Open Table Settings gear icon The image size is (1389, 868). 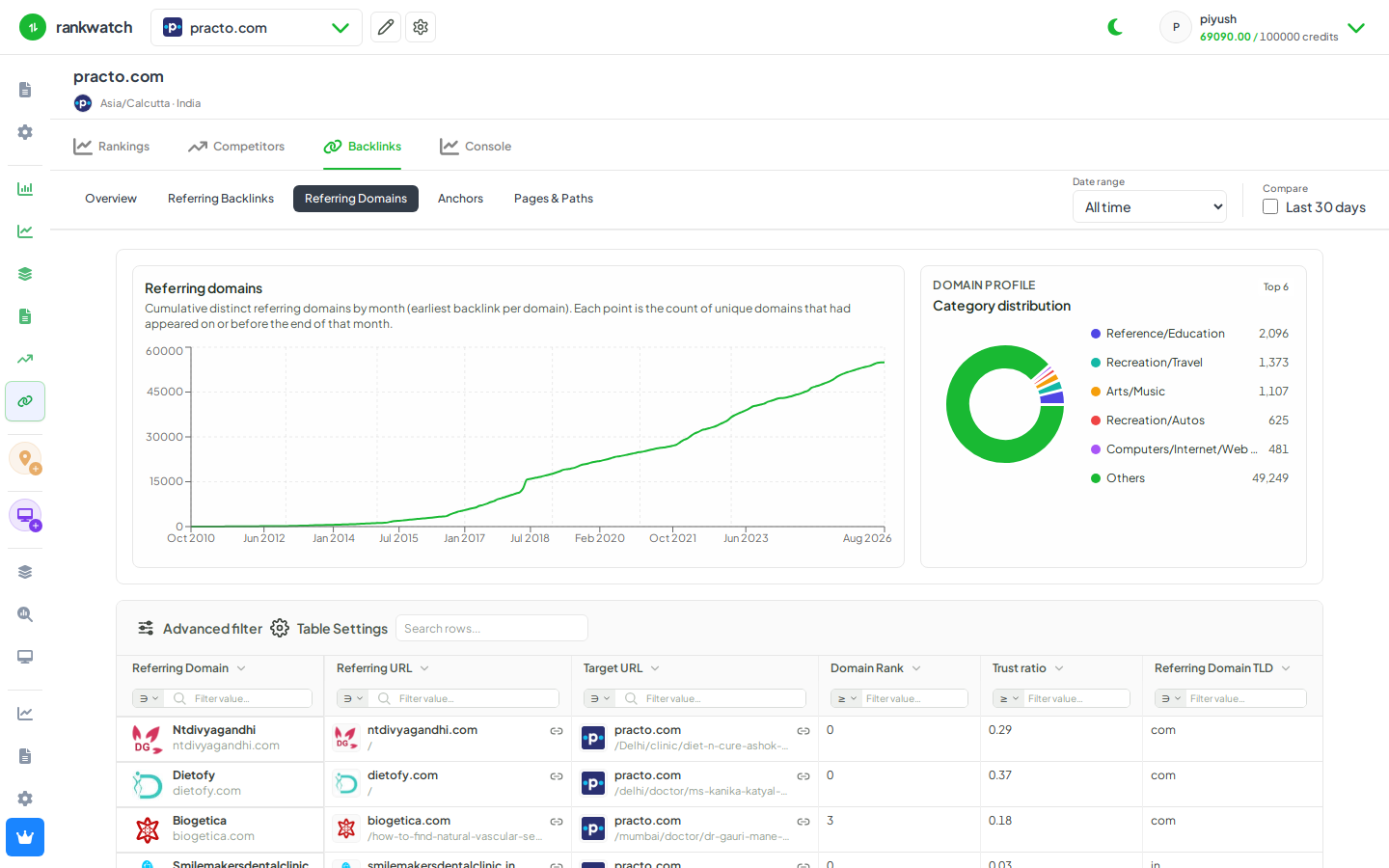pos(280,628)
